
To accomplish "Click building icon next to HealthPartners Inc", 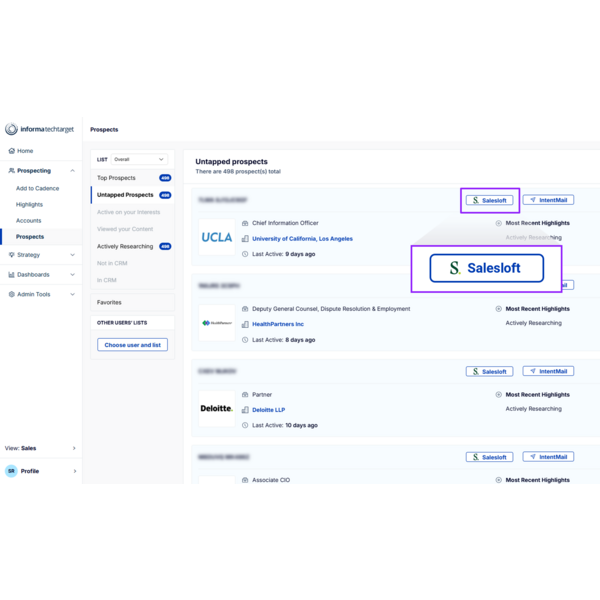I will coord(245,324).
